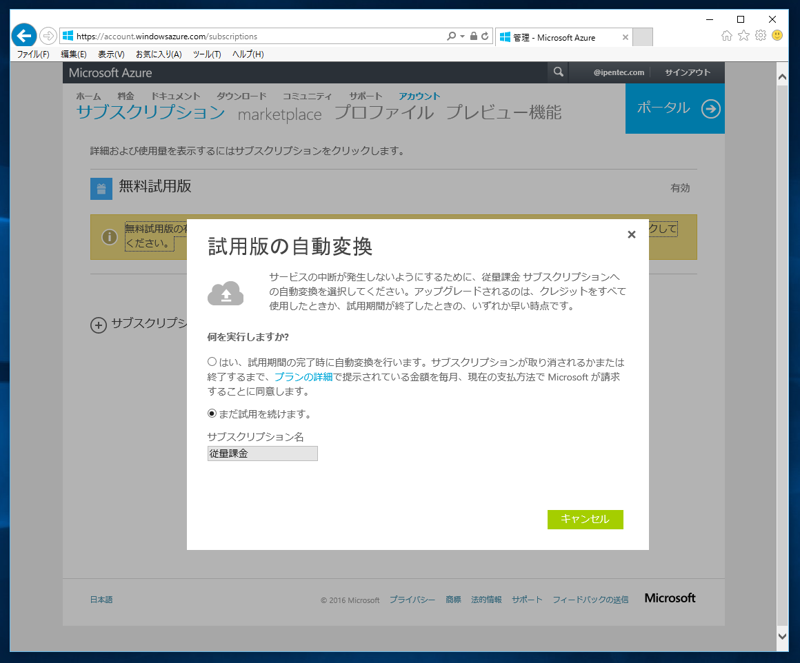Open the 表示(V) menu

pyautogui.click(x=111, y=54)
